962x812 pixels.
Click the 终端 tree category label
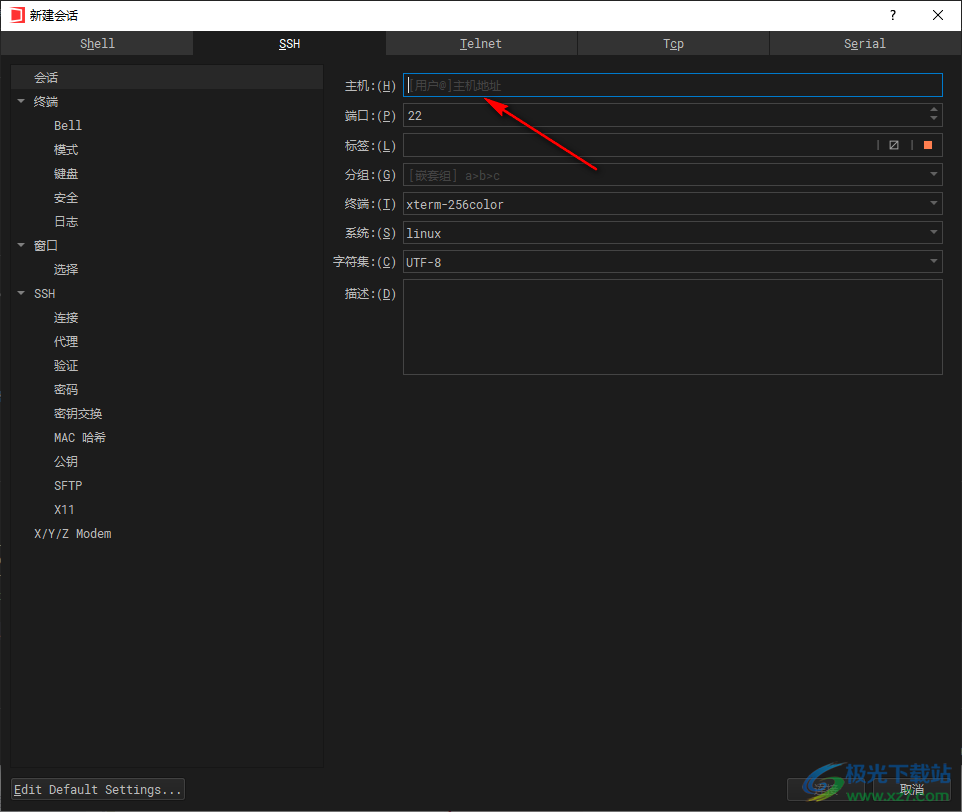click(x=46, y=102)
